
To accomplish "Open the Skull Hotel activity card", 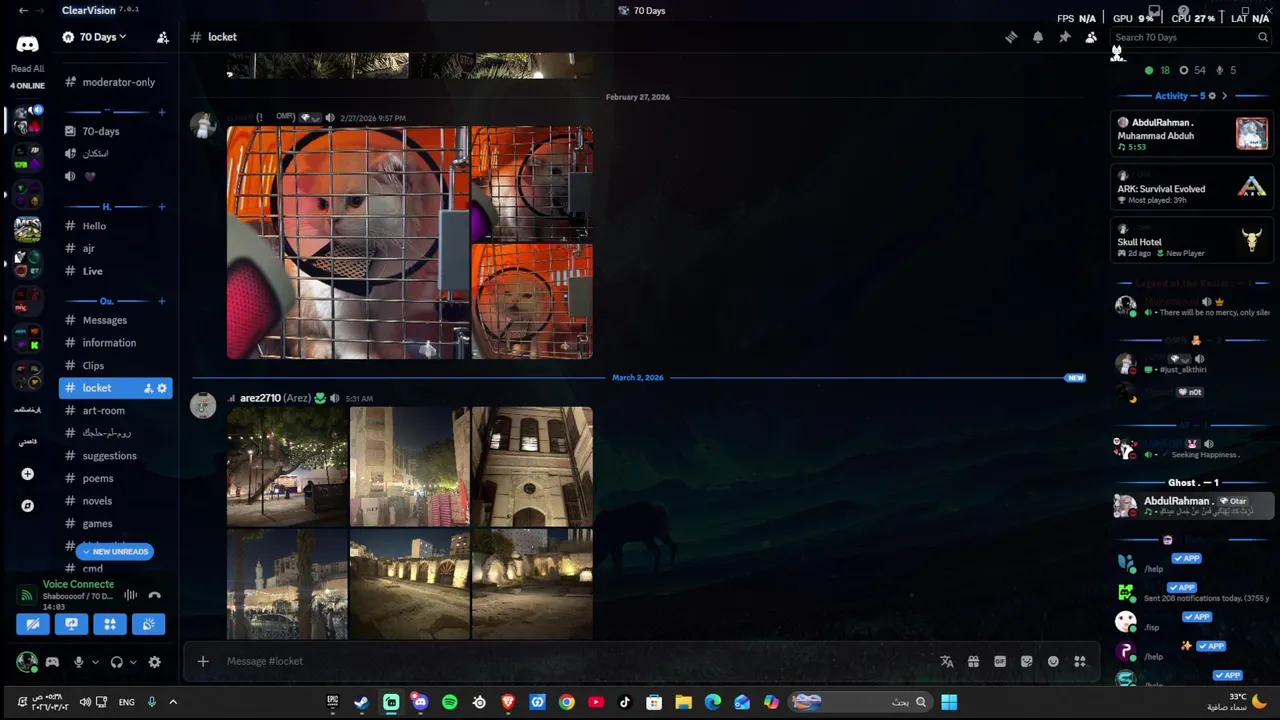I will 1192,241.
